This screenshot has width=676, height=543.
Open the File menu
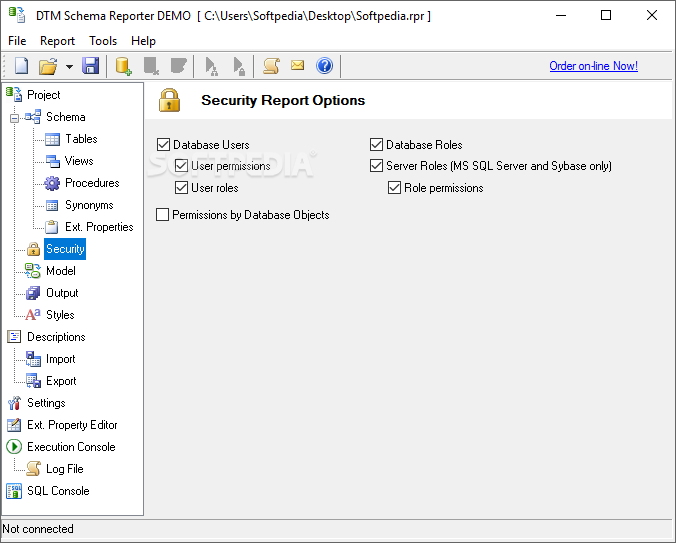pyautogui.click(x=17, y=41)
